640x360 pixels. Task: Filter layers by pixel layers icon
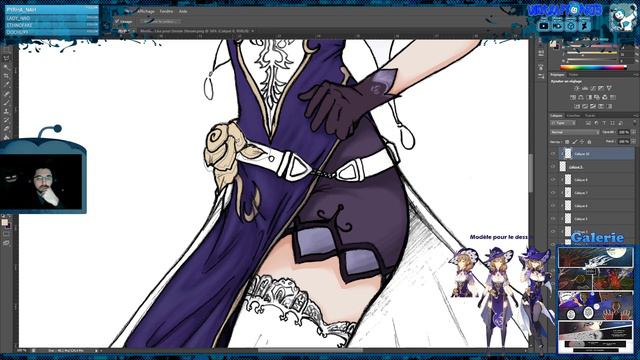click(588, 123)
